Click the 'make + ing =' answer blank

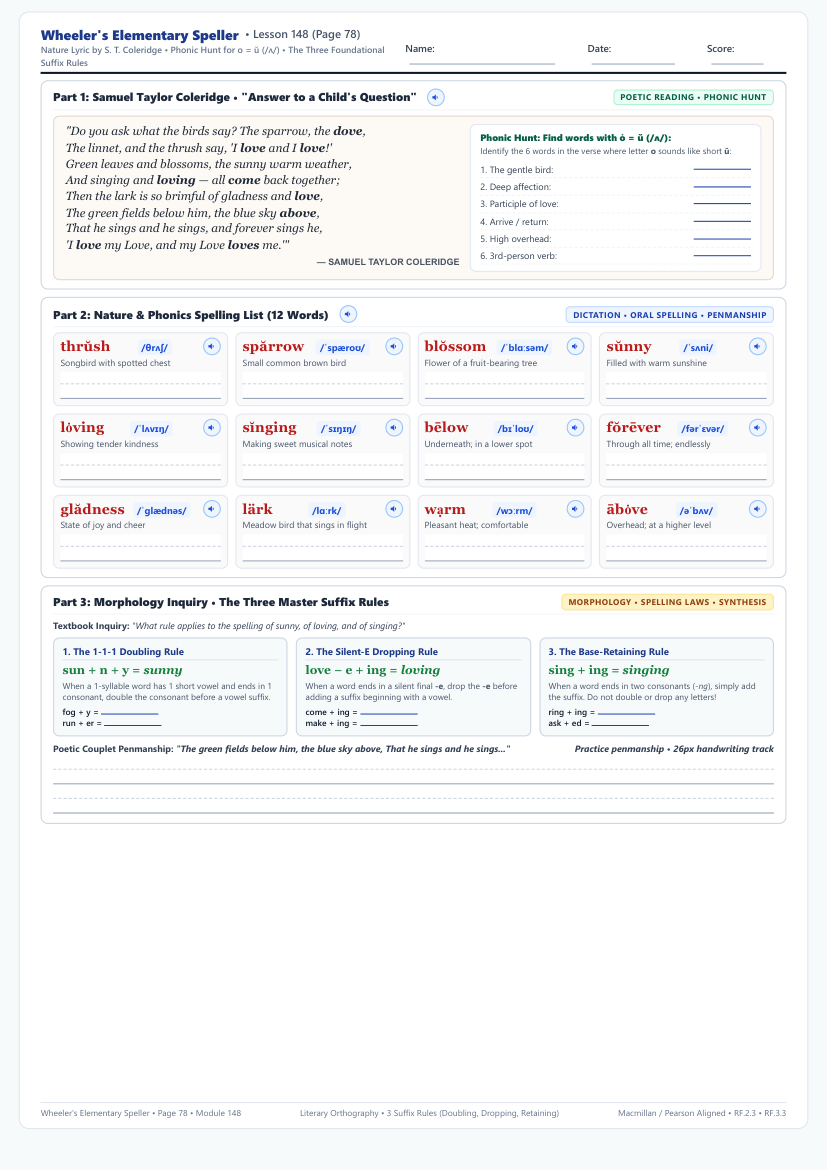point(389,723)
